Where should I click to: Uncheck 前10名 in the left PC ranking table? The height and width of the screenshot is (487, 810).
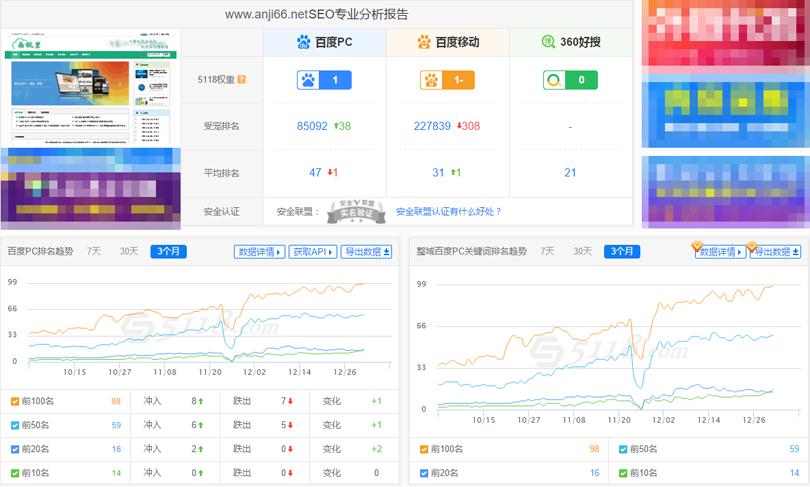pos(15,473)
